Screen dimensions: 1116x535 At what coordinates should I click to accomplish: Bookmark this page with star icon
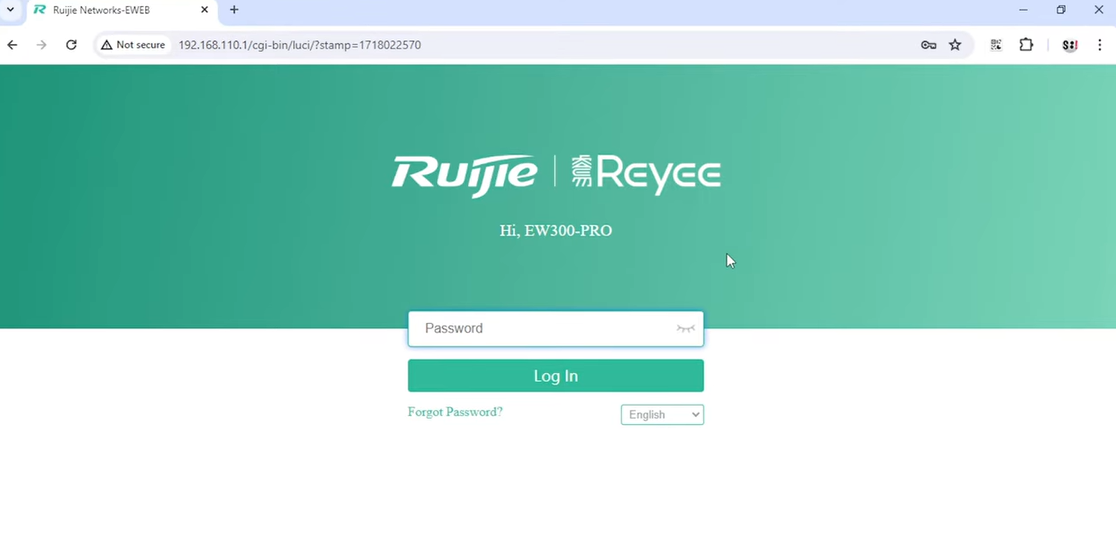(955, 45)
